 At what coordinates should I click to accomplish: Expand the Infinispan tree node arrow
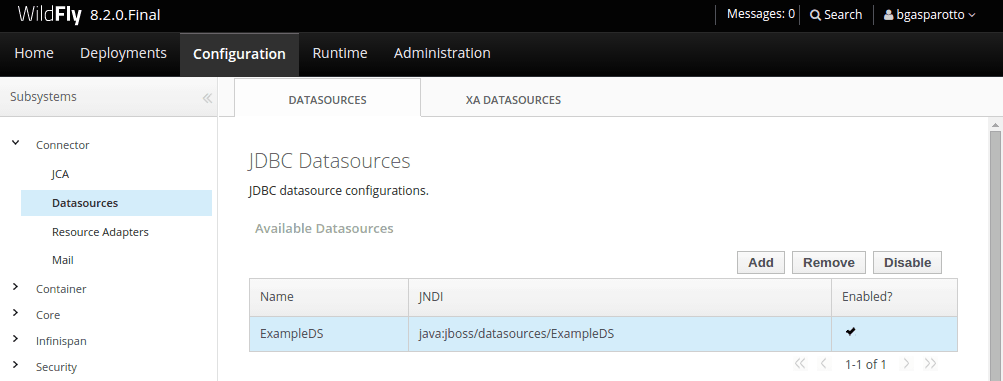(x=16, y=339)
